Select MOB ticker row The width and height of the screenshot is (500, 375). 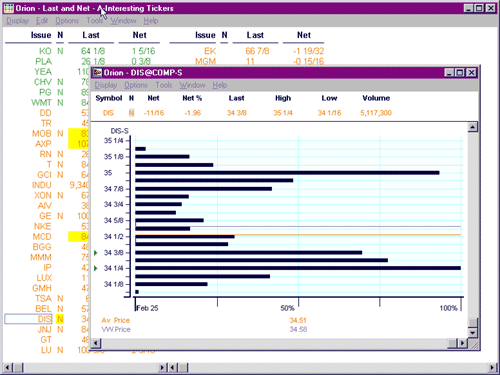pos(42,134)
